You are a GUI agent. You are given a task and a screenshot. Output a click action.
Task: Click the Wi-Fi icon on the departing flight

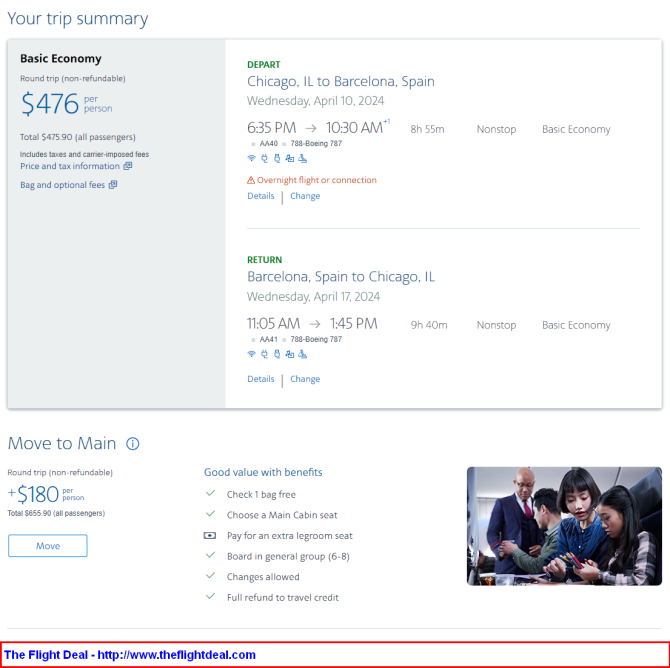251,158
